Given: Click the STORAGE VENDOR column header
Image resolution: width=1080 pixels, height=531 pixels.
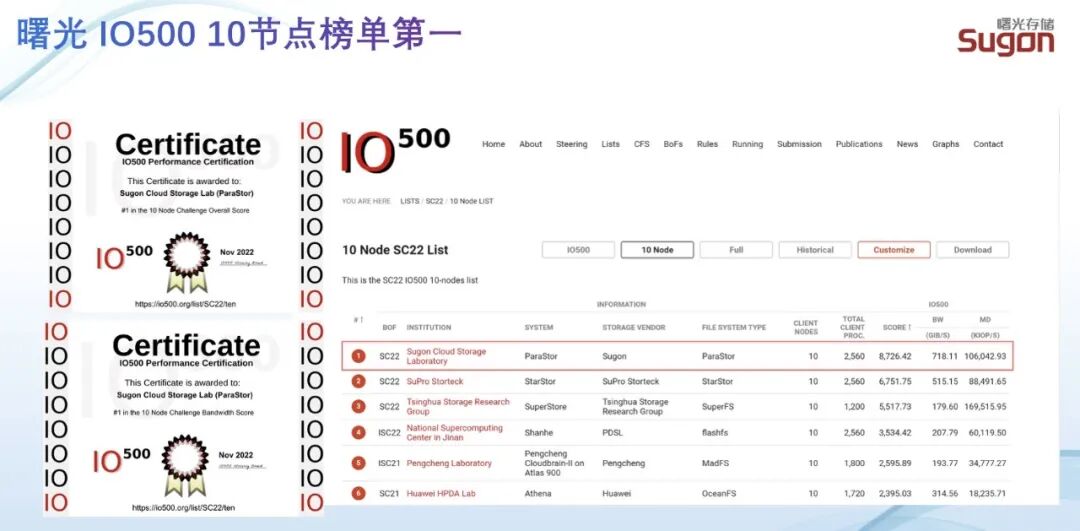Looking at the screenshot, I should tap(634, 327).
